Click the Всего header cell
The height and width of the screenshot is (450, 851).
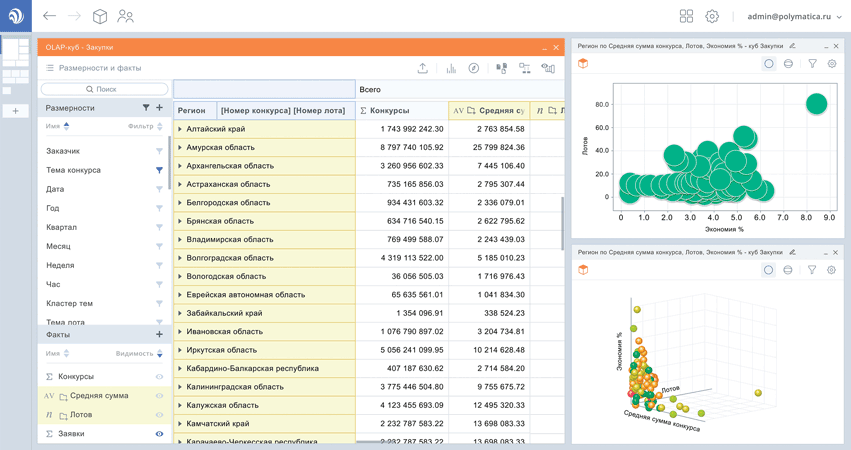(460, 90)
